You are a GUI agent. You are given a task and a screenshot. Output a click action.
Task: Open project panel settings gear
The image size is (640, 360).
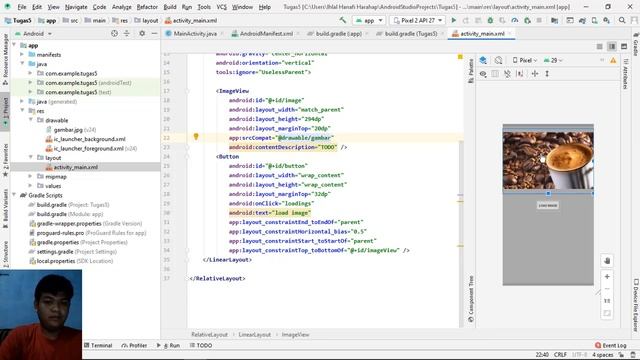(x=142, y=33)
